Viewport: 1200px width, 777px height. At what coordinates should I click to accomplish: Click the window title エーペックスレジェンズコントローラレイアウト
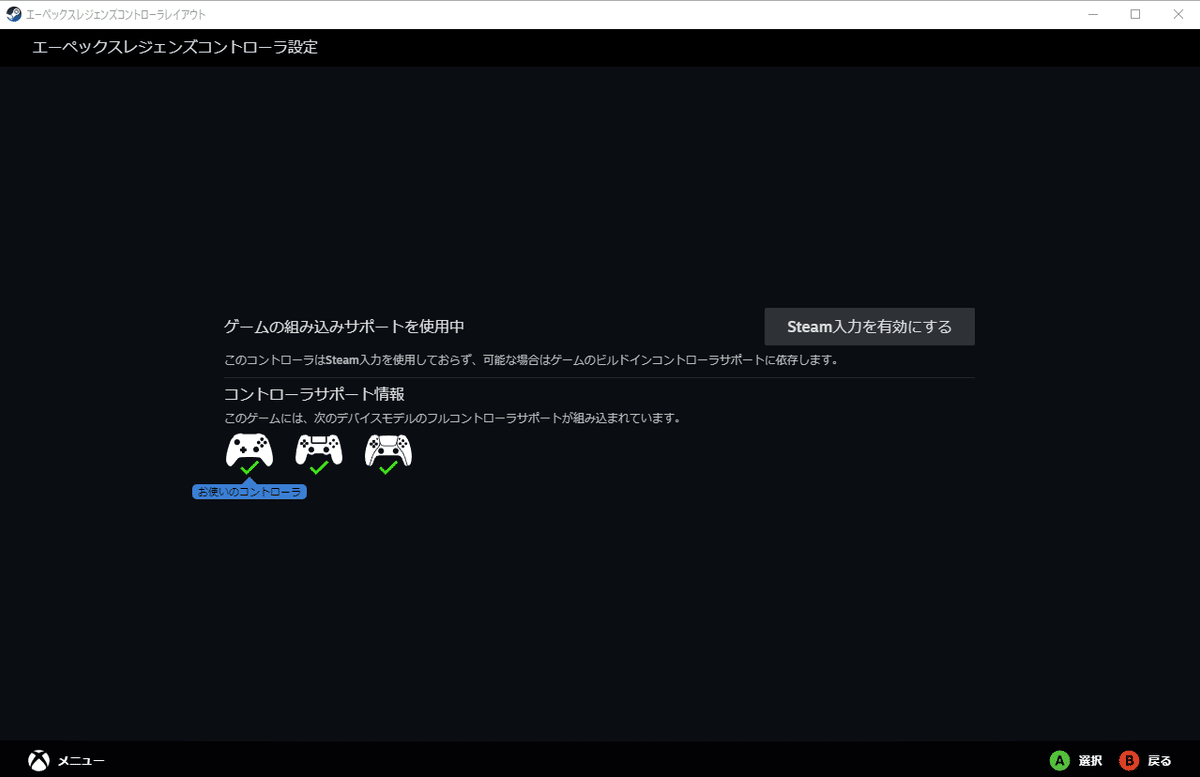117,14
